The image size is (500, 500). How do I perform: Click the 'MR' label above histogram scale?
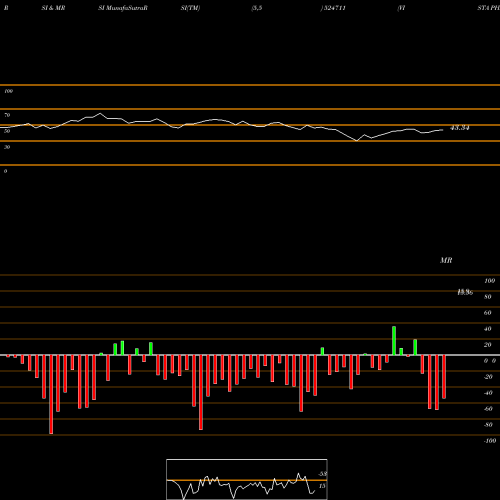point(446,260)
